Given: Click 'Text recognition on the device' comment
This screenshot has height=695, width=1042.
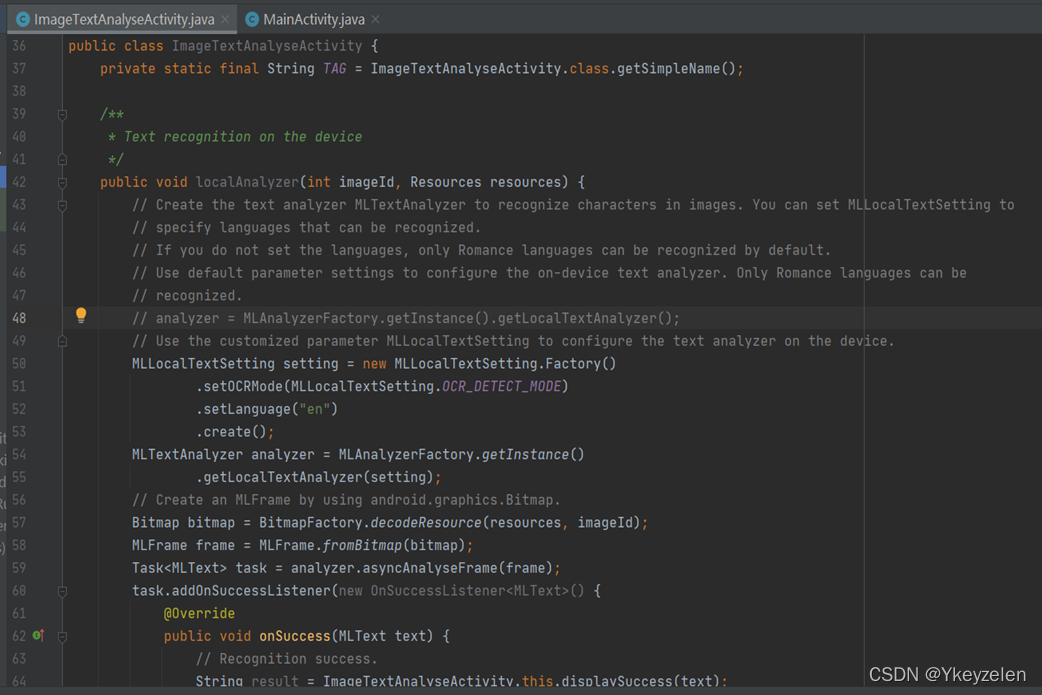Looking at the screenshot, I should tap(243, 137).
